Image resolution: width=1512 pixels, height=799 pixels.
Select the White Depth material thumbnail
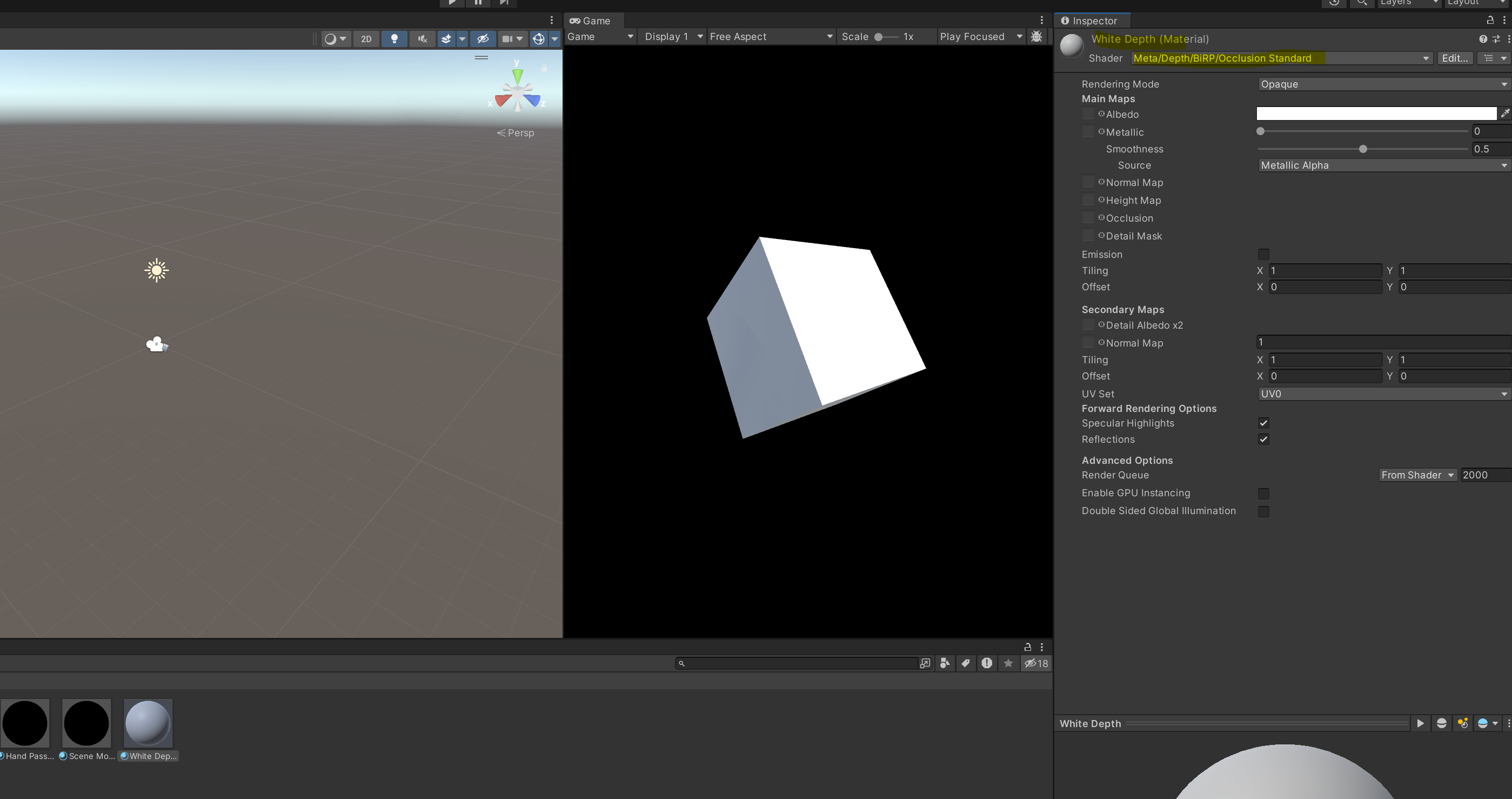point(148,723)
